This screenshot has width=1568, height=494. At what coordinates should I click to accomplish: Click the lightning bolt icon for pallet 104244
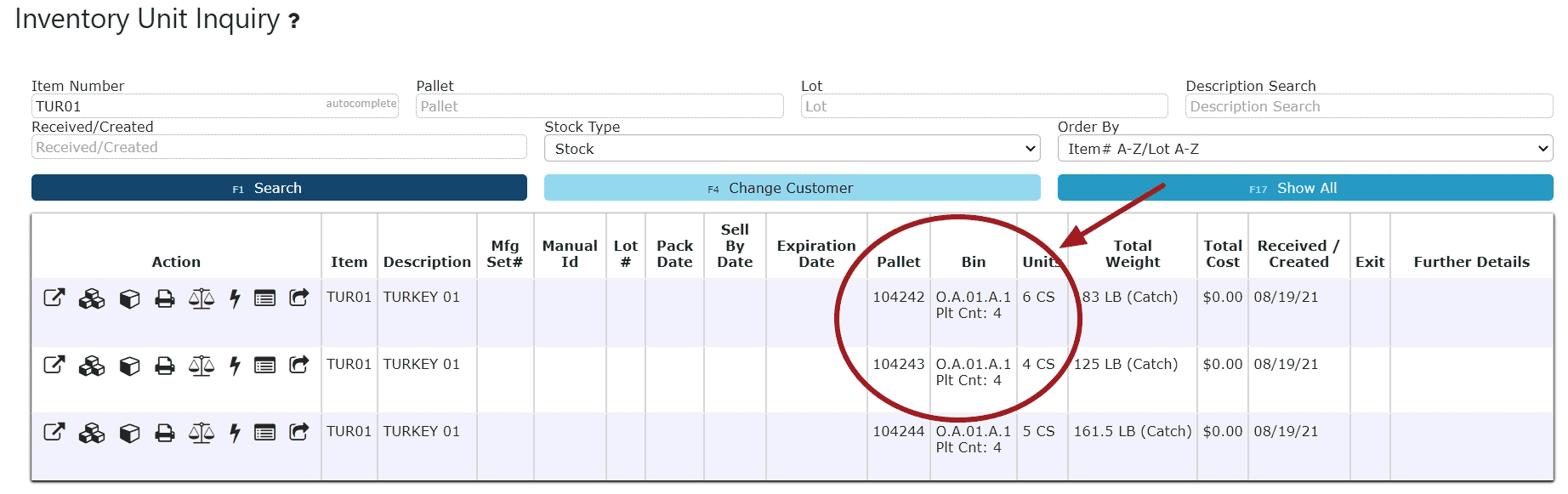pyautogui.click(x=235, y=433)
